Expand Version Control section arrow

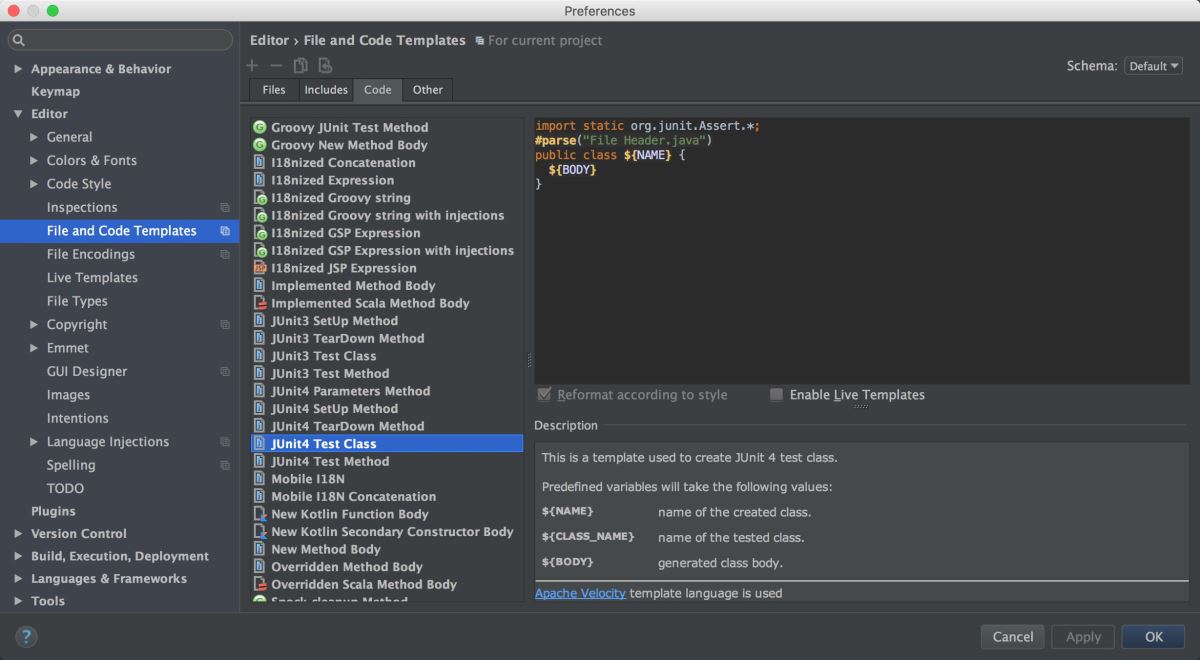[18, 534]
